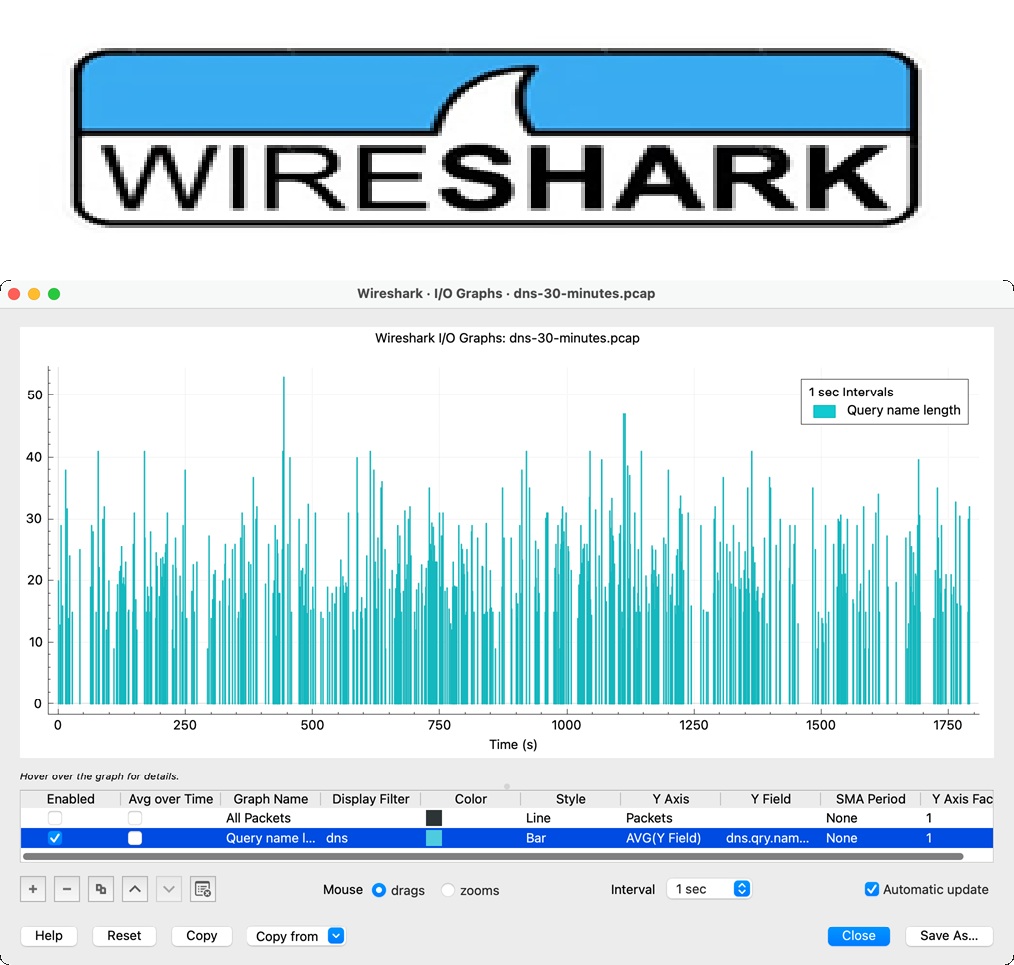Click the Y Axis column header
This screenshot has width=1014, height=965.
pos(670,799)
